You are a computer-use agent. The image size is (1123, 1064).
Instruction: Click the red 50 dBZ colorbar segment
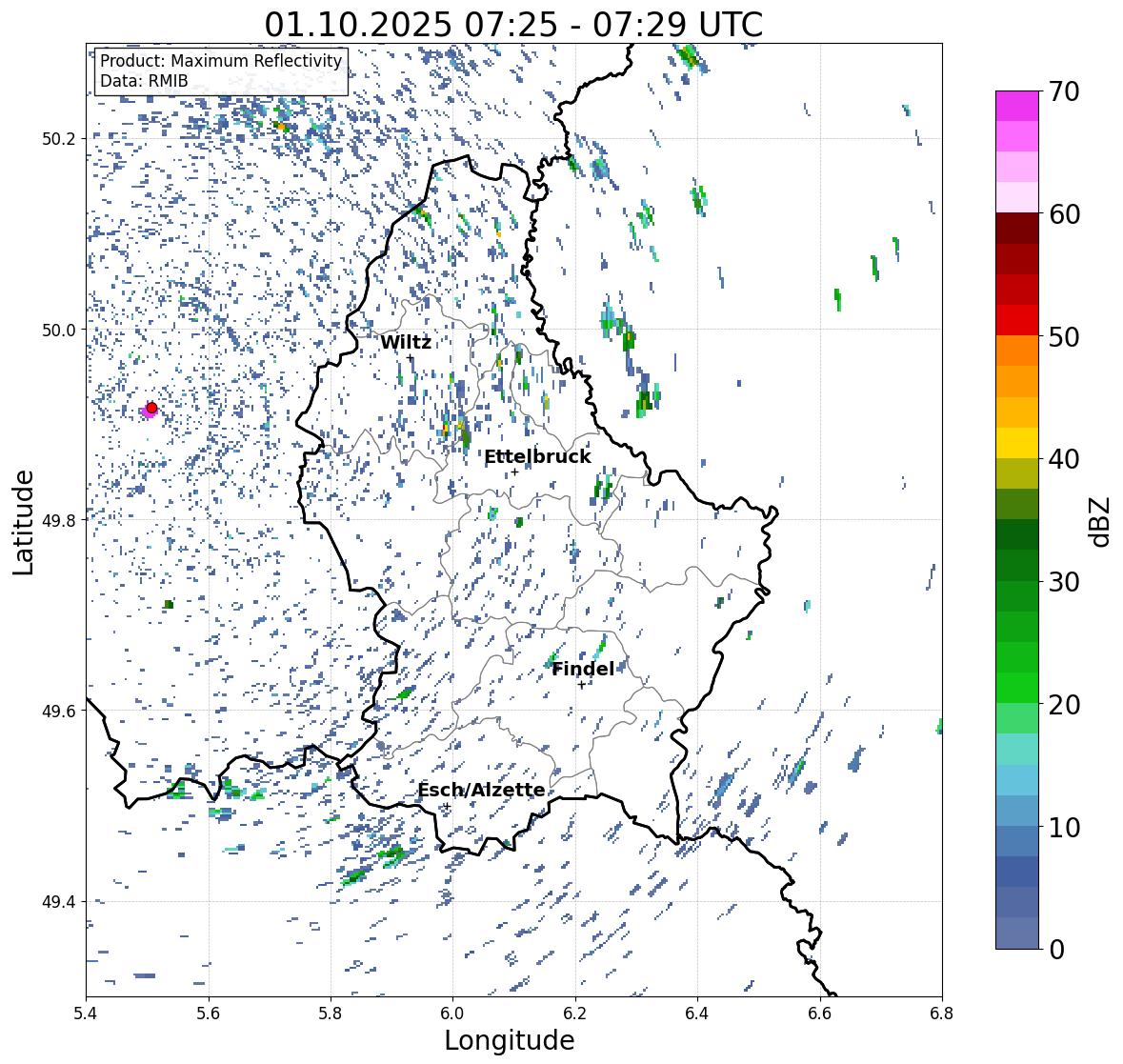tap(1017, 320)
